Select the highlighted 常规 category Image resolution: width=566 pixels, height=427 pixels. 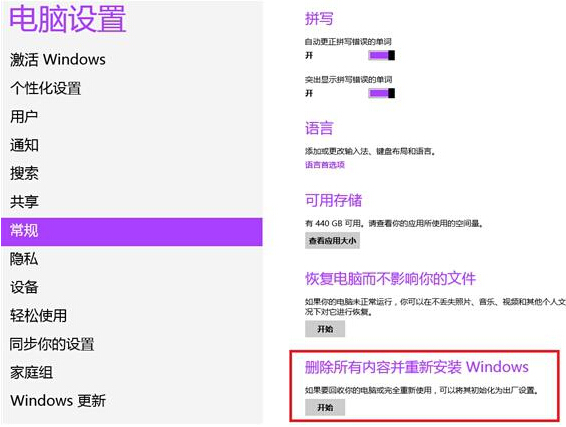tap(132, 232)
